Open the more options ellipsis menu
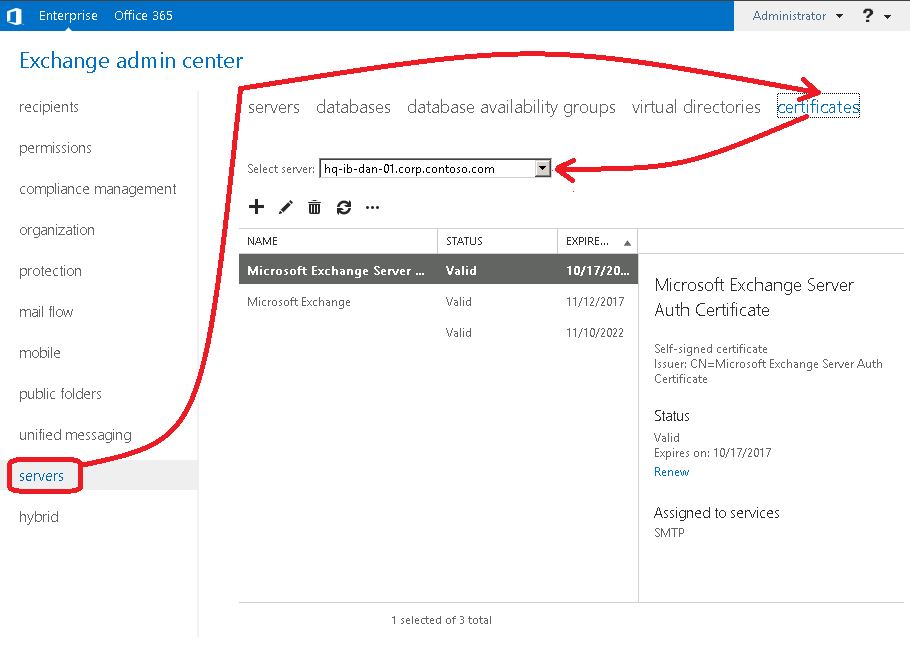Screen dimensions: 910x650 pos(373,207)
